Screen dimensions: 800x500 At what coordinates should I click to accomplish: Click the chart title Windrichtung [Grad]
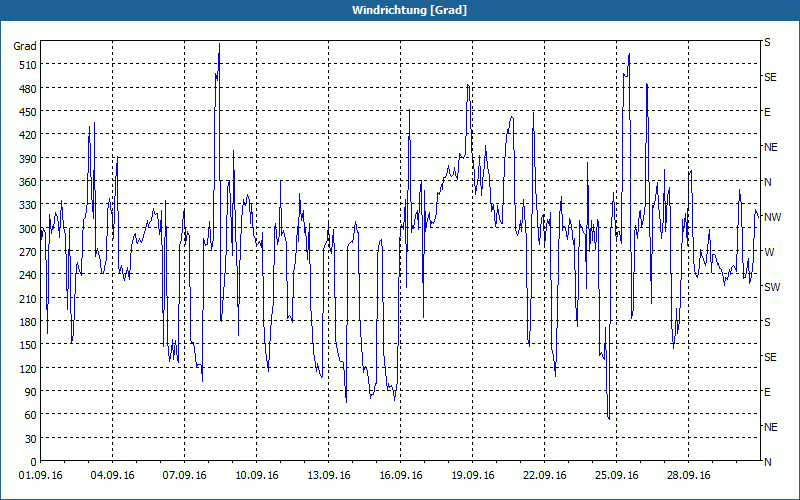(409, 10)
